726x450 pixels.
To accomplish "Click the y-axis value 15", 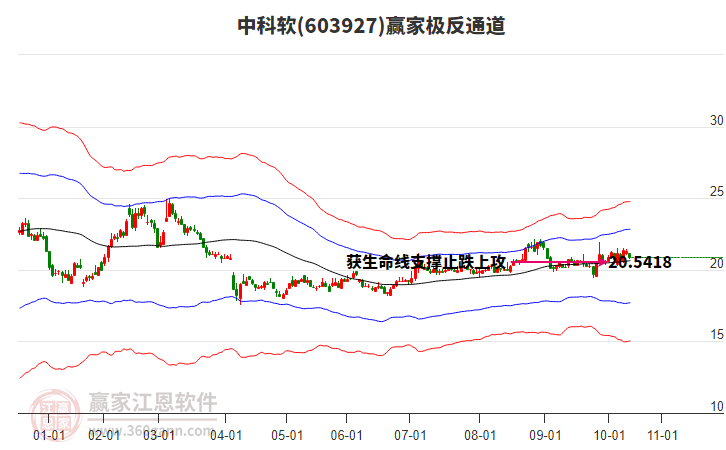I will pos(717,335).
